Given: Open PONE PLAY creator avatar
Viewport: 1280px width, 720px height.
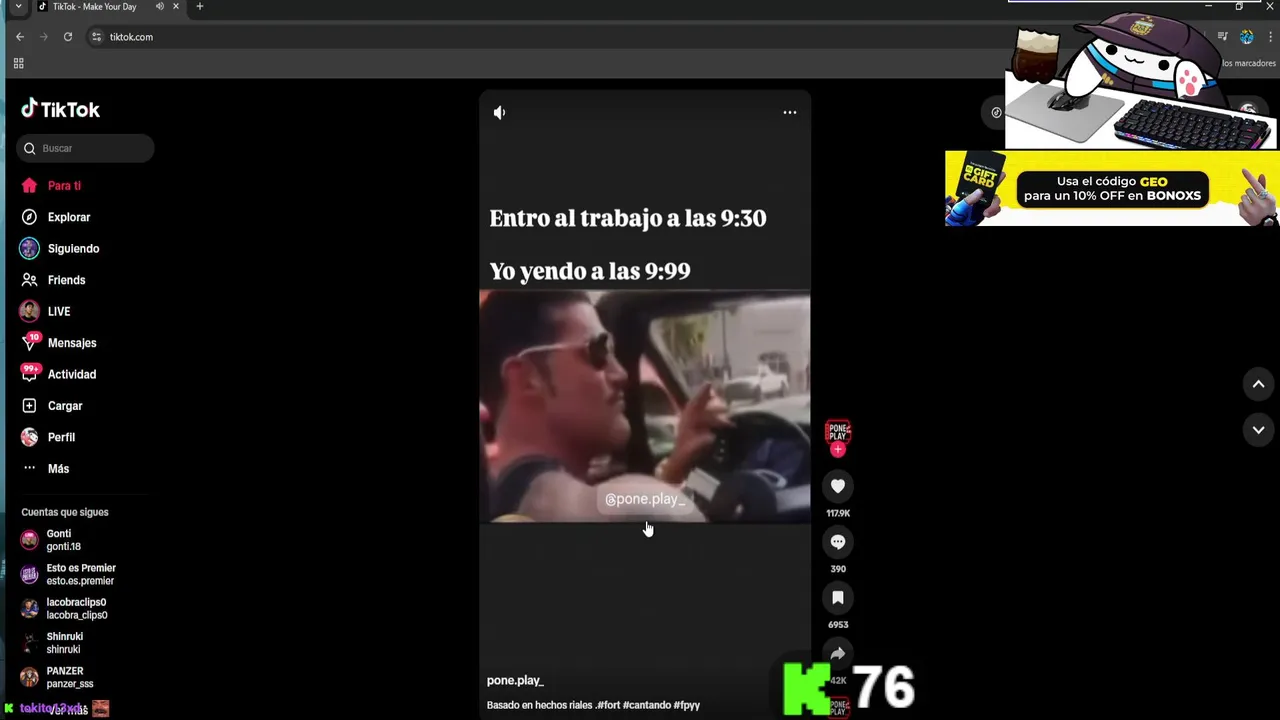Looking at the screenshot, I should [x=838, y=432].
